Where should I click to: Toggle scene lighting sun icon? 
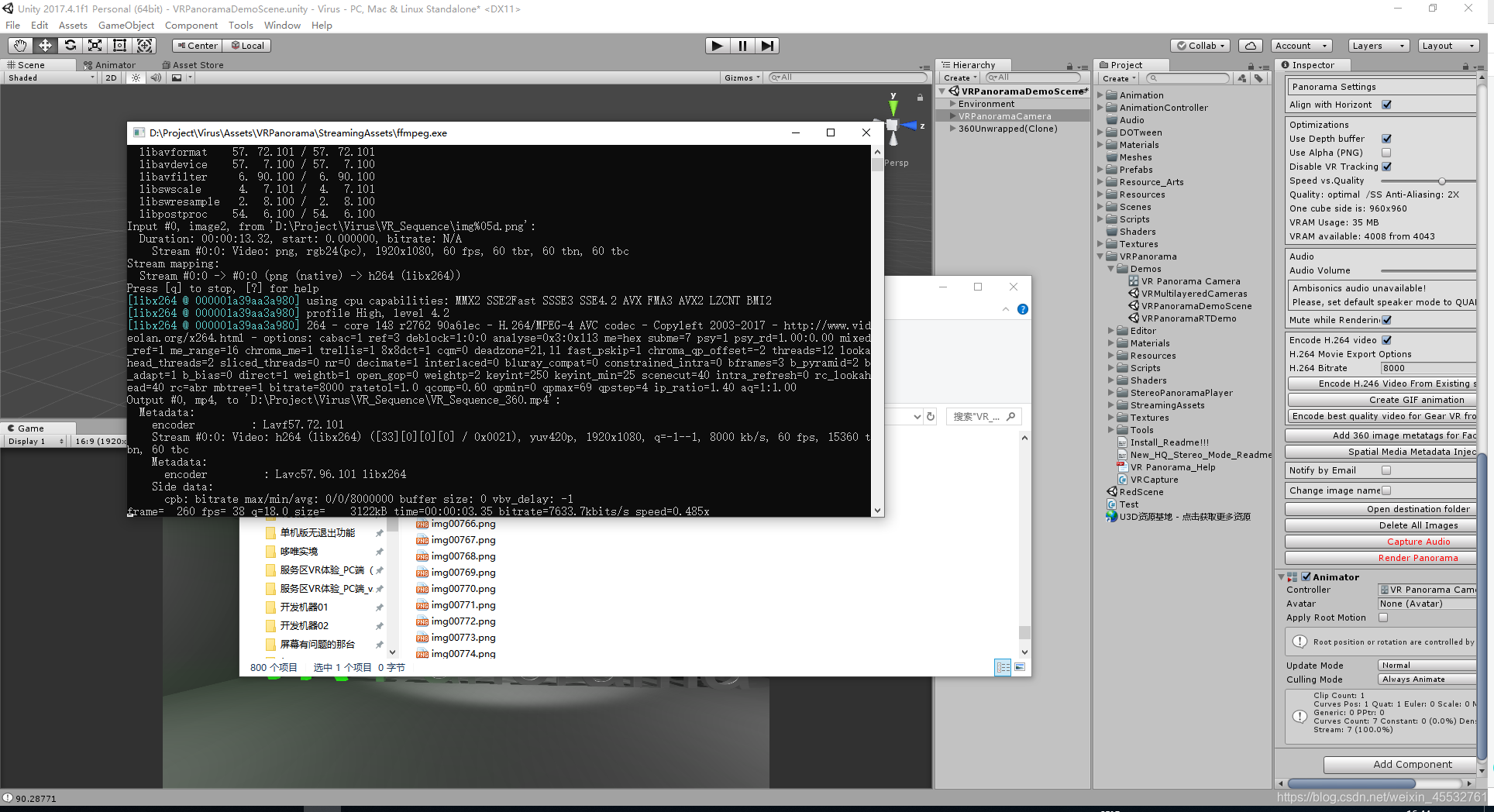click(x=136, y=77)
